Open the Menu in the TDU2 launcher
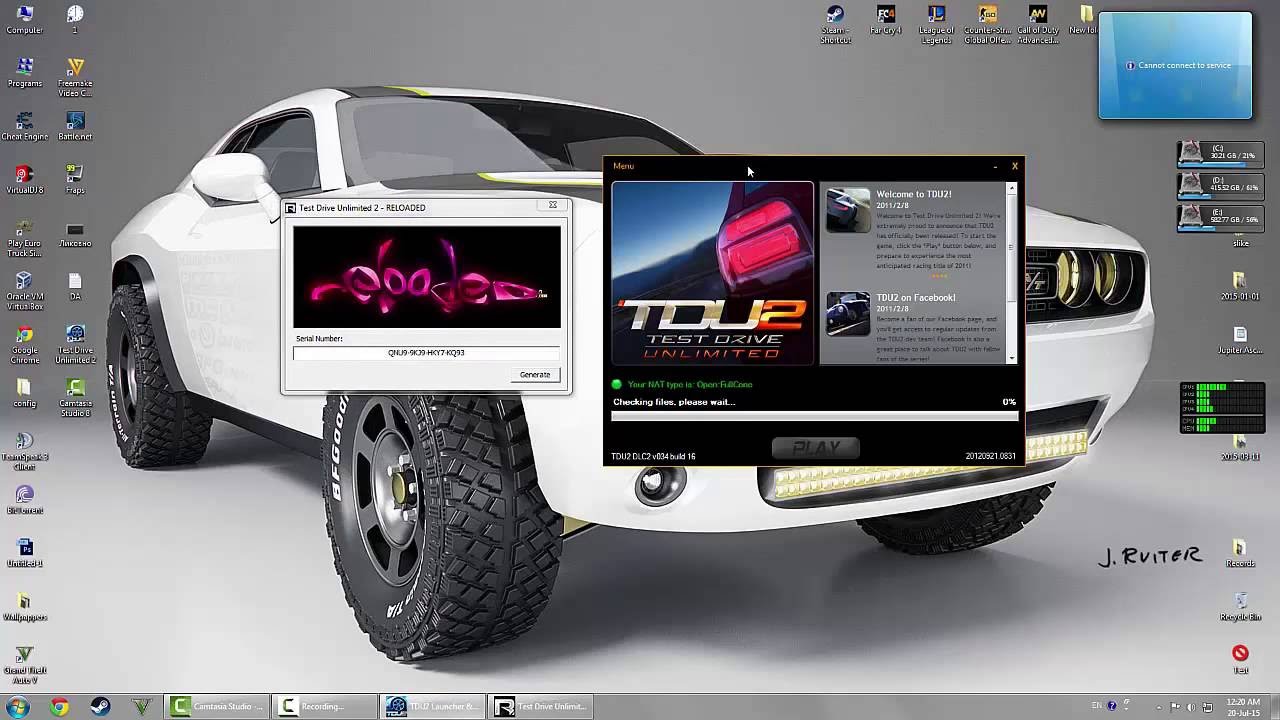The image size is (1280, 720). (x=623, y=166)
